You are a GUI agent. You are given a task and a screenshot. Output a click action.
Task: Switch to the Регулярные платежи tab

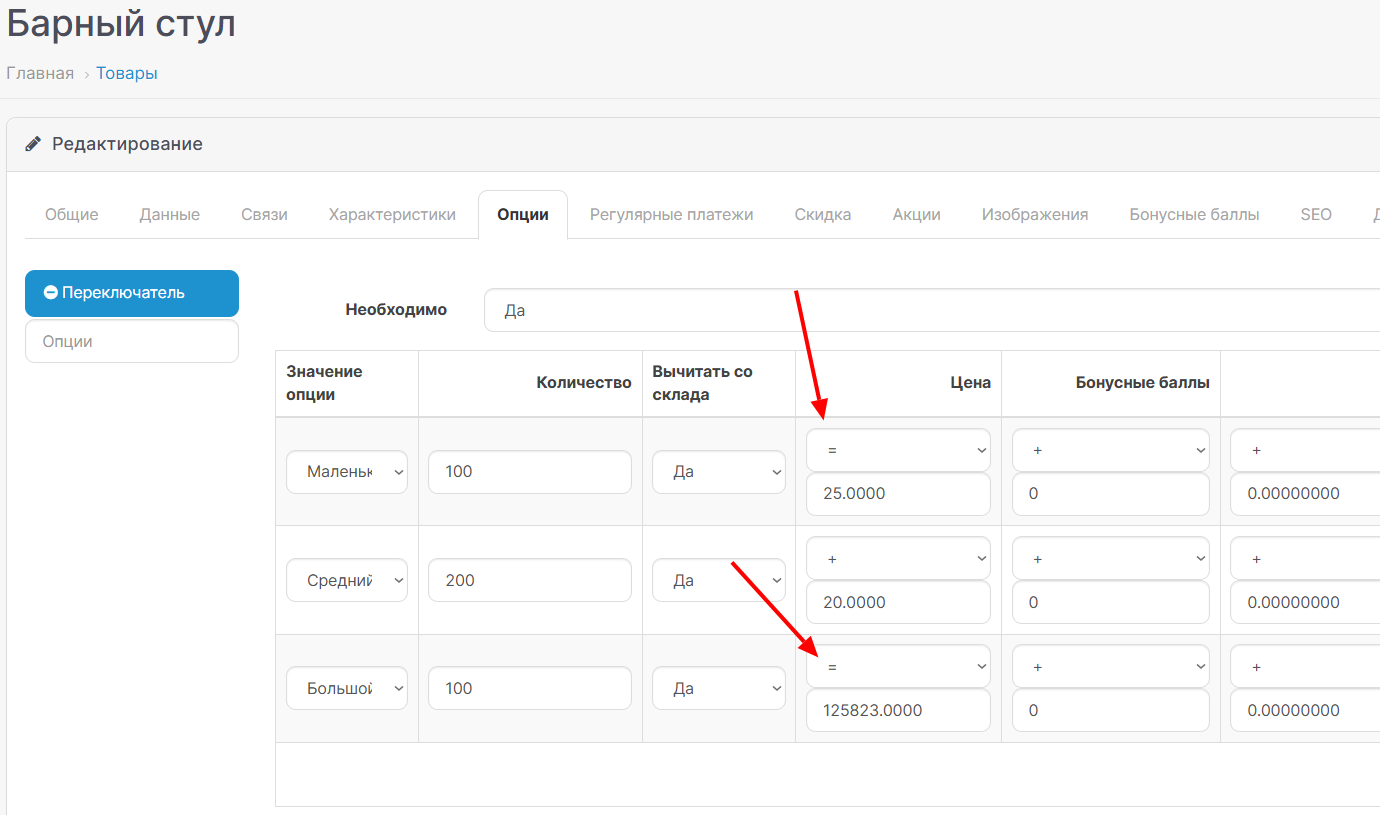click(671, 214)
